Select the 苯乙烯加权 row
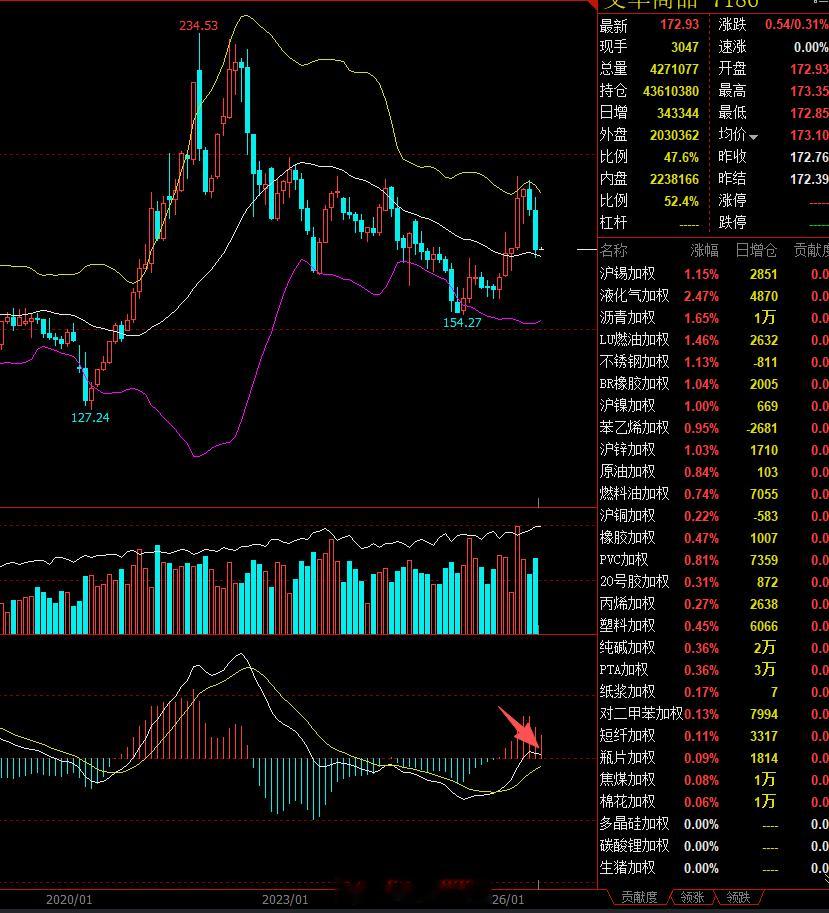Image resolution: width=829 pixels, height=913 pixels. (714, 428)
